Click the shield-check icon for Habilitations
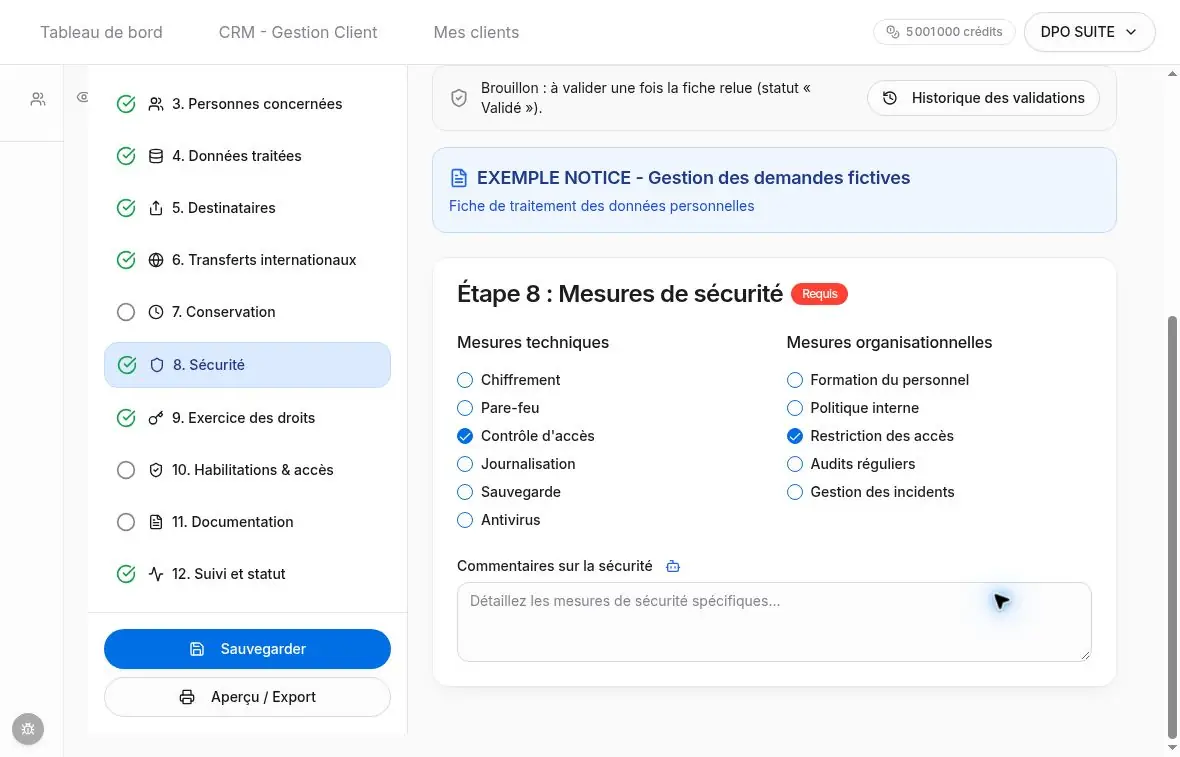 156,470
